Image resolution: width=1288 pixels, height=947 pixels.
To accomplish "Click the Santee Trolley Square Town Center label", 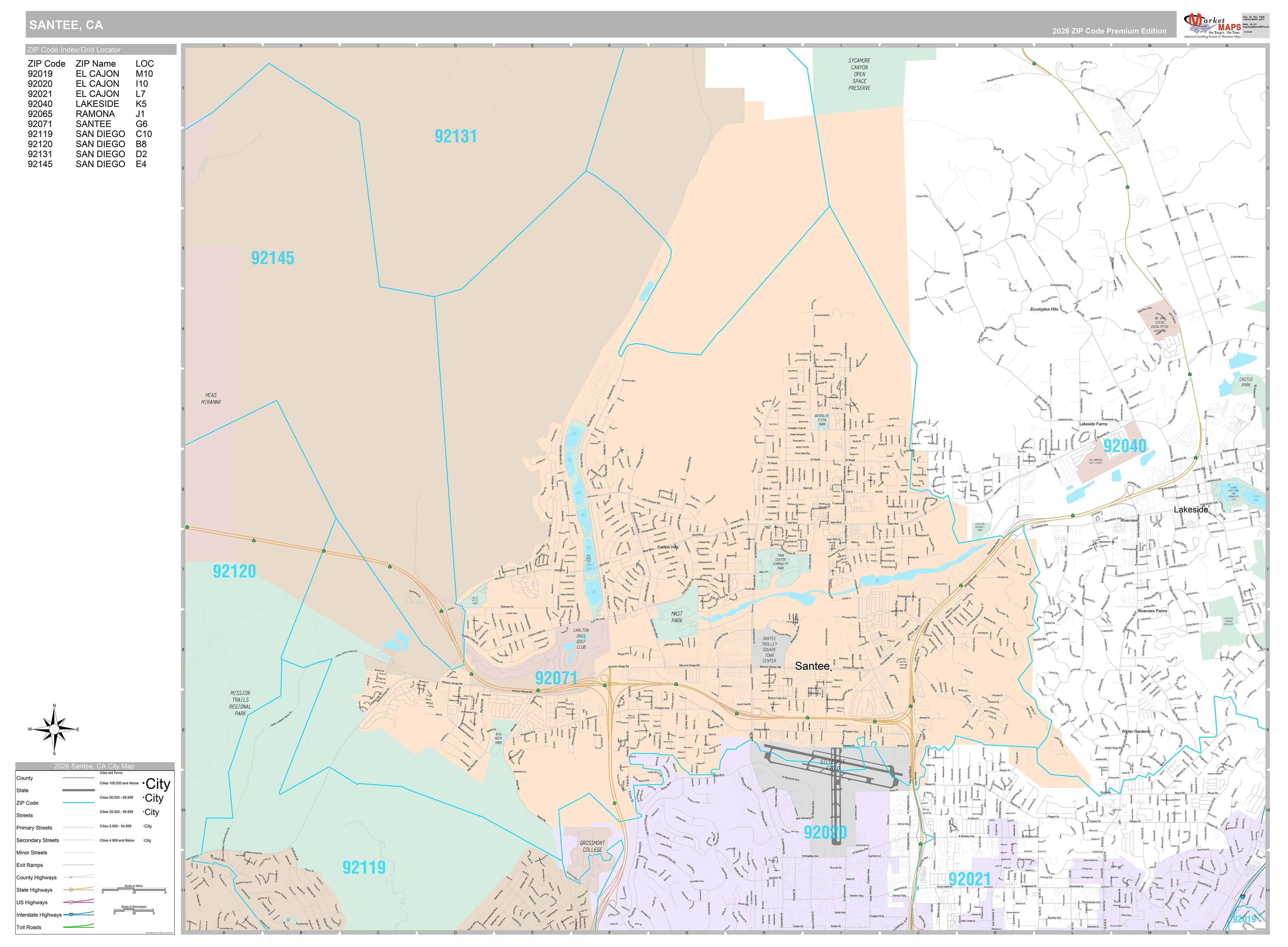I will click(x=769, y=650).
